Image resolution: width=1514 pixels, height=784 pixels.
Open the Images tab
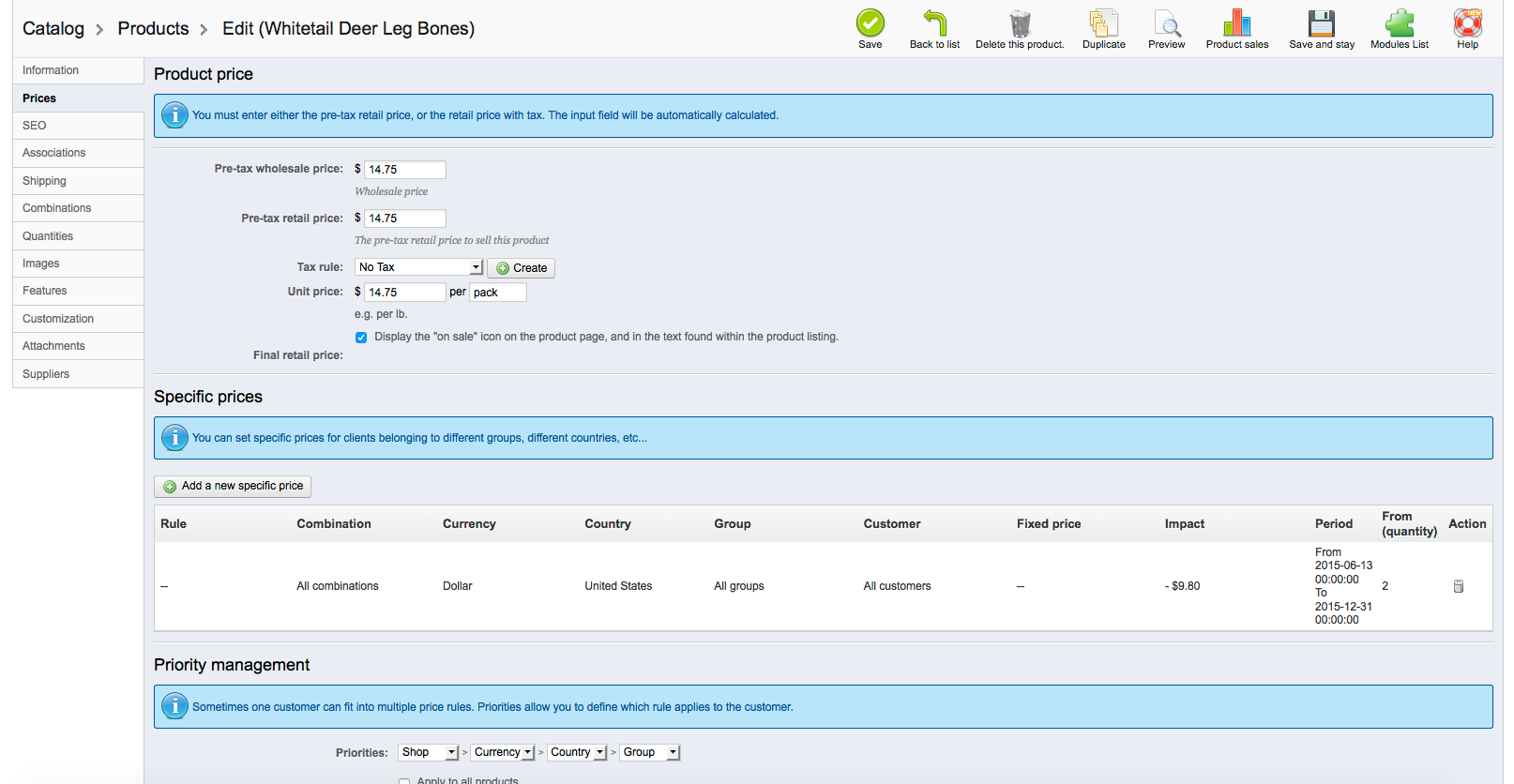78,264
